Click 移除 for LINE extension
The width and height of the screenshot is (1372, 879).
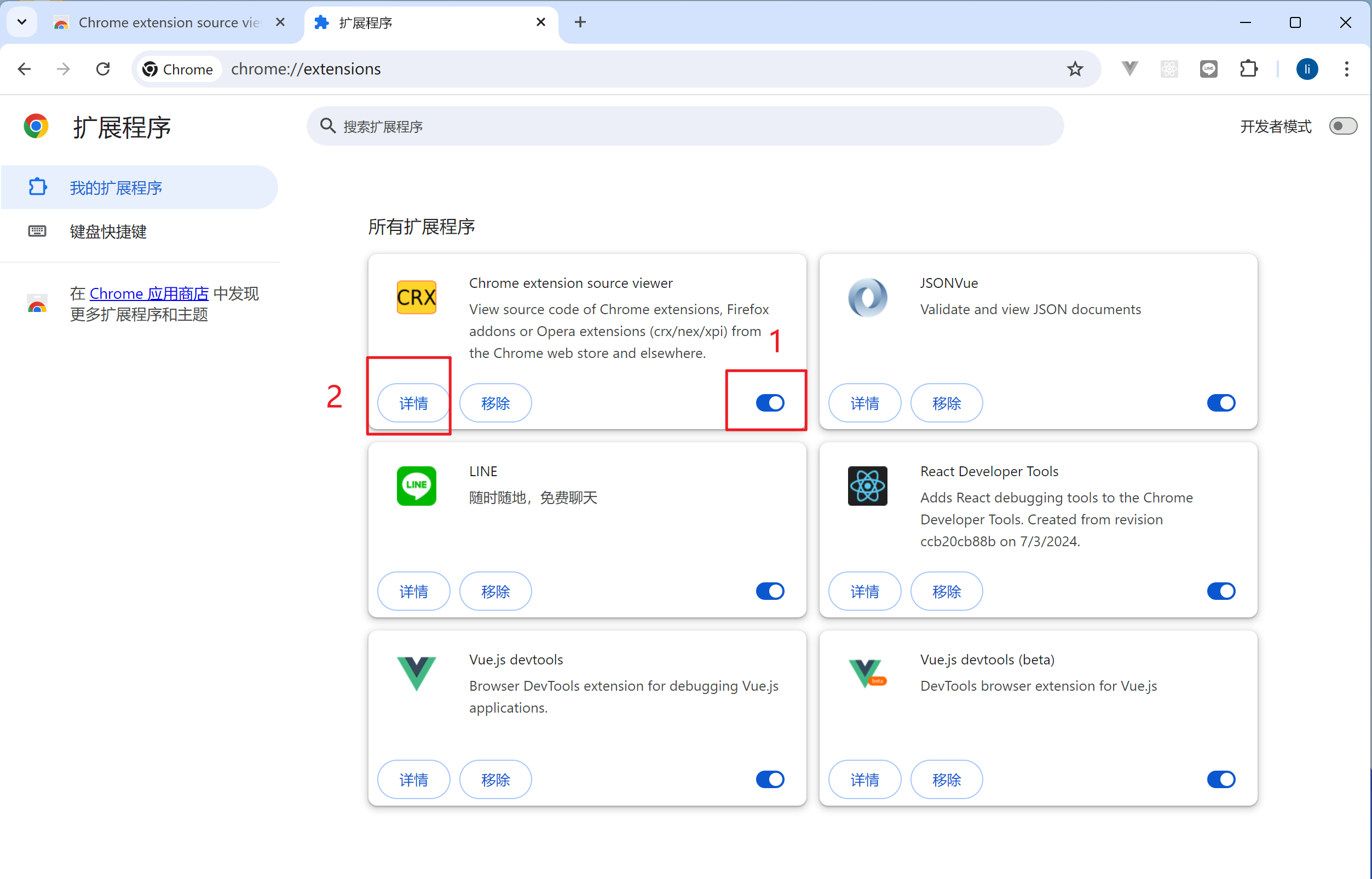[x=495, y=591]
